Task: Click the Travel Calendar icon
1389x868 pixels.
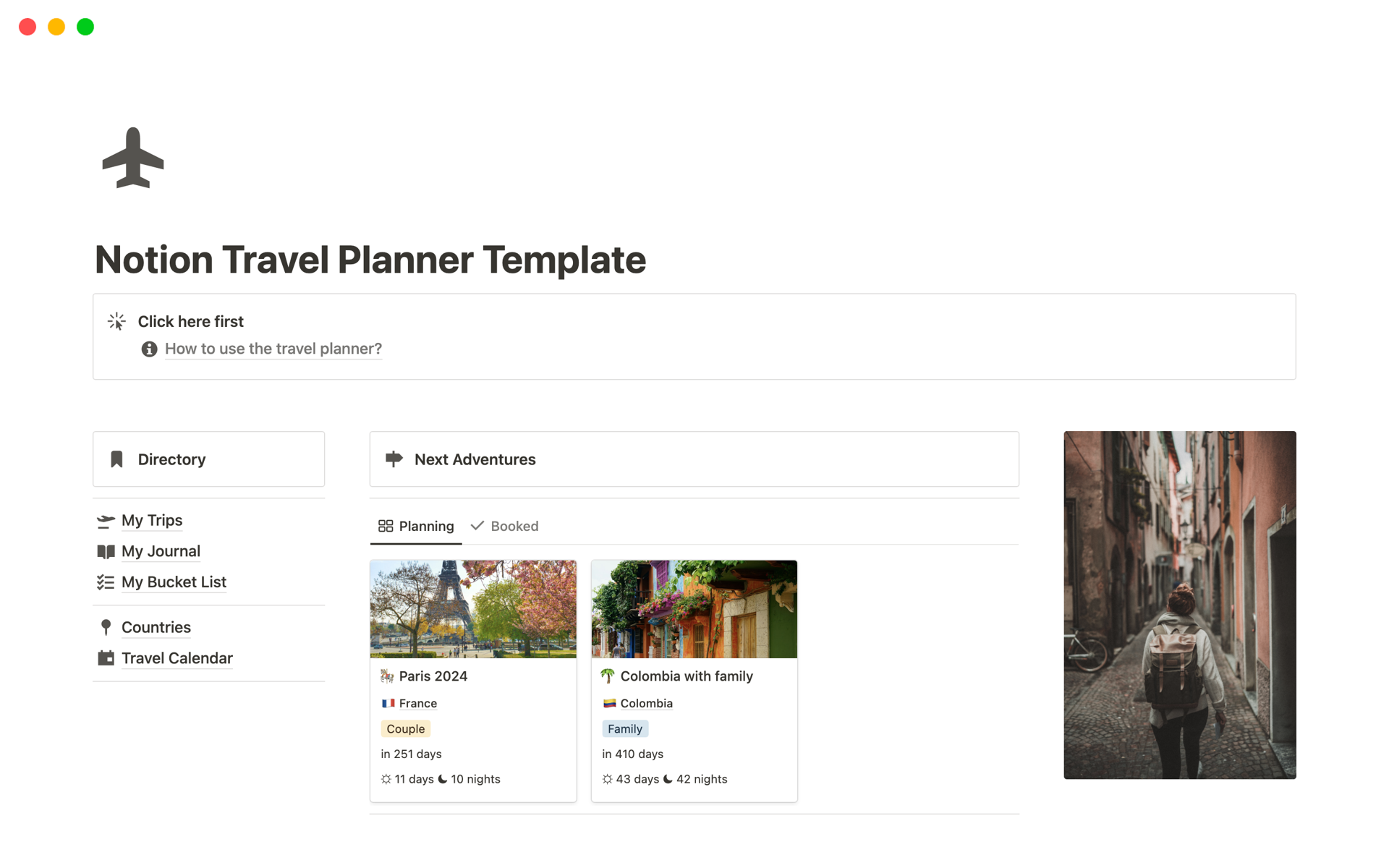Action: (x=106, y=658)
